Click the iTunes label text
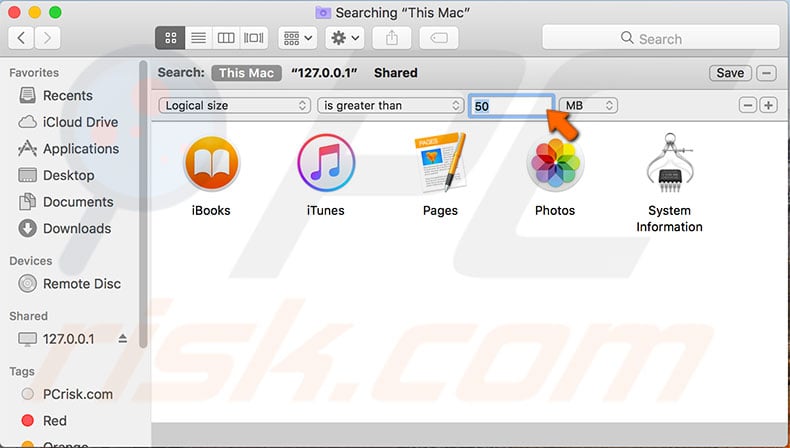Screen dimensions: 790x448 coord(325,211)
